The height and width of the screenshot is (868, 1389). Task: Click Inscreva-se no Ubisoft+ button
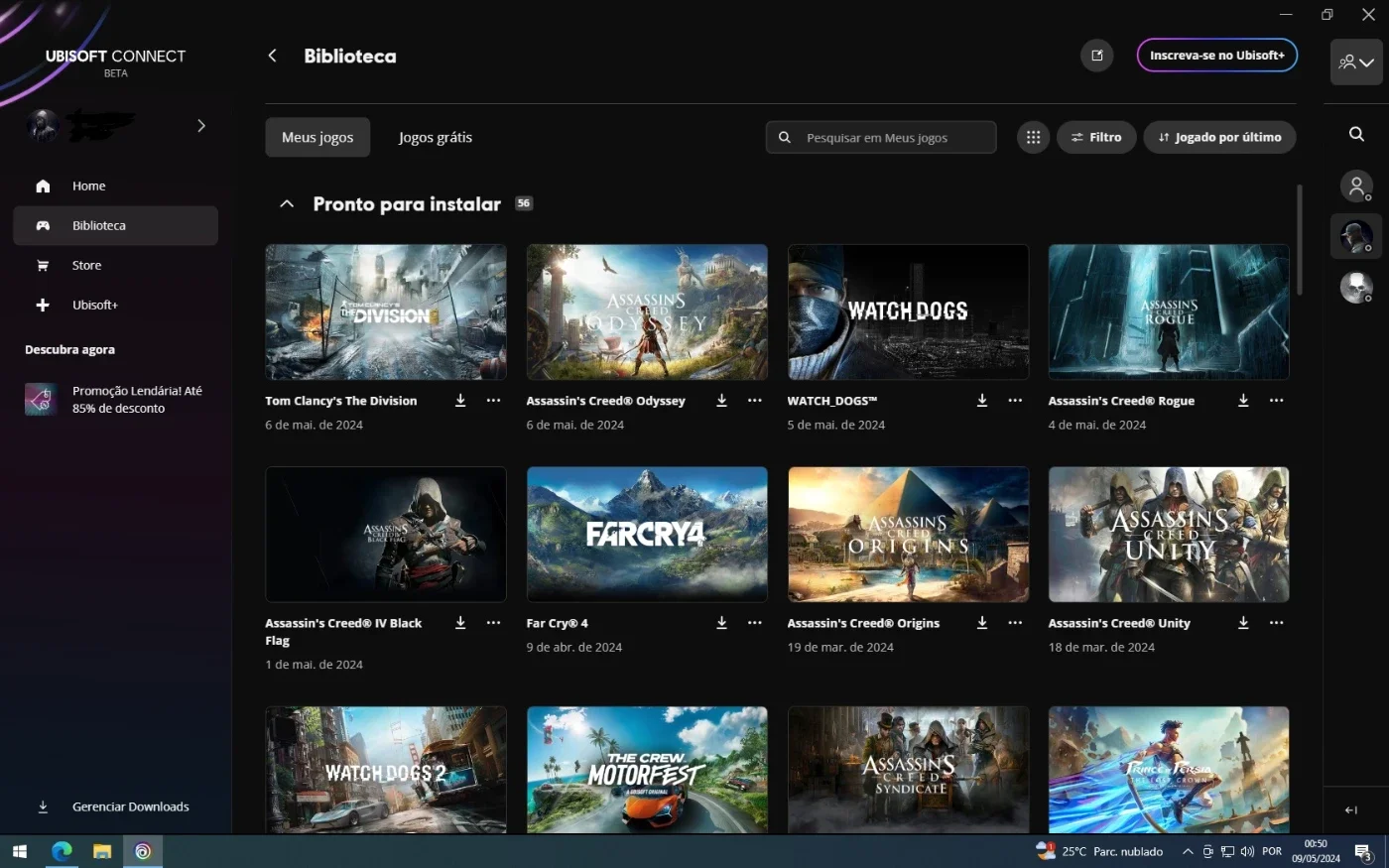click(1217, 56)
